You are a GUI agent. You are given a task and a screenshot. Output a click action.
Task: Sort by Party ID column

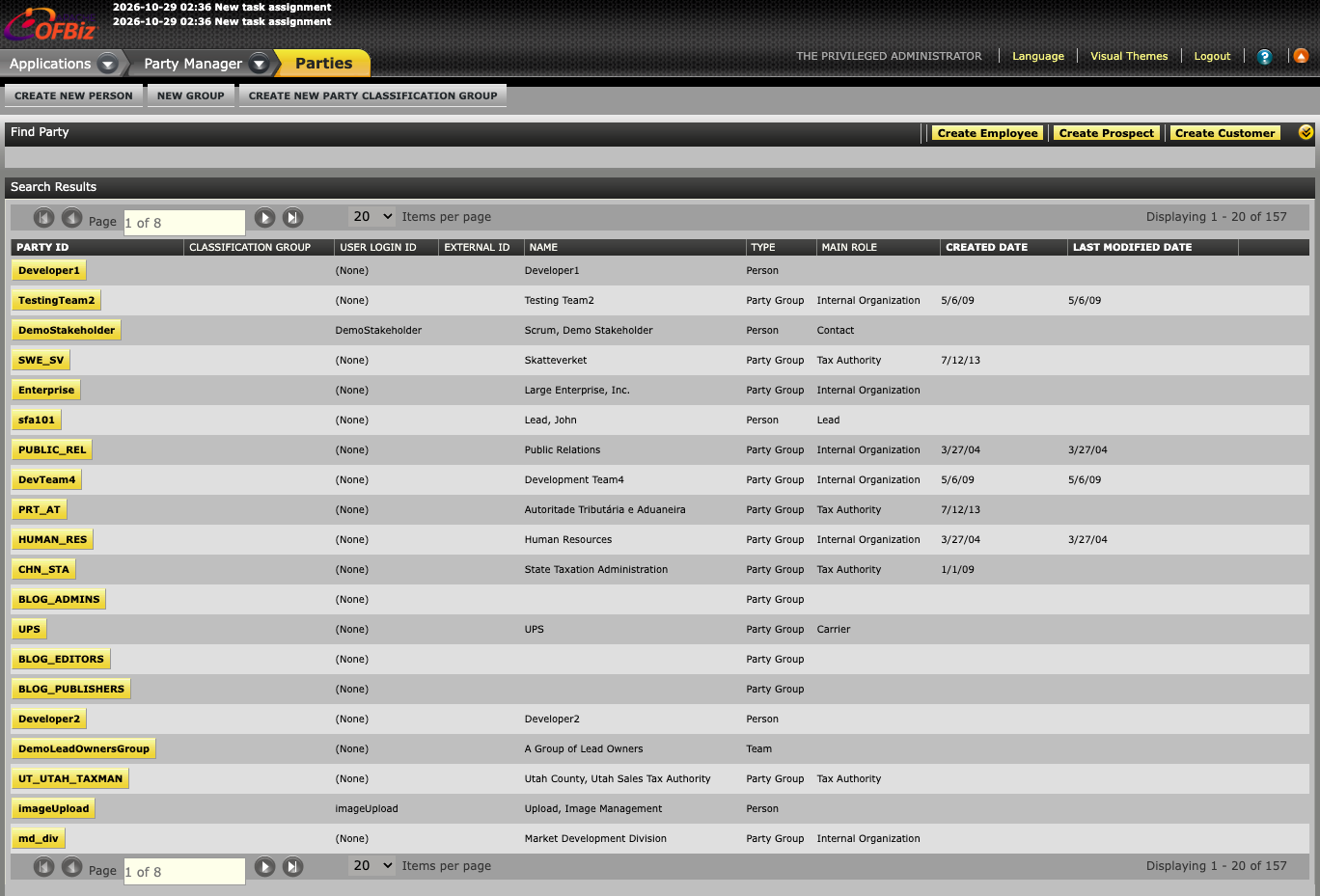click(42, 247)
